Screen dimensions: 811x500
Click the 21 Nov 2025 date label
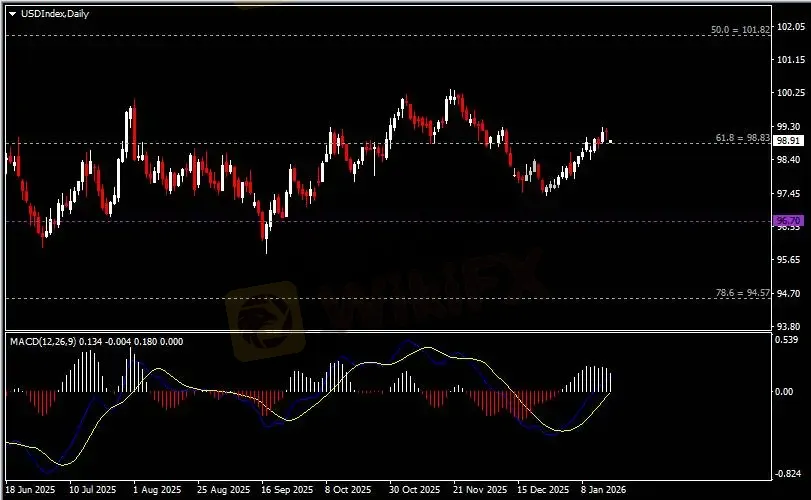480,489
